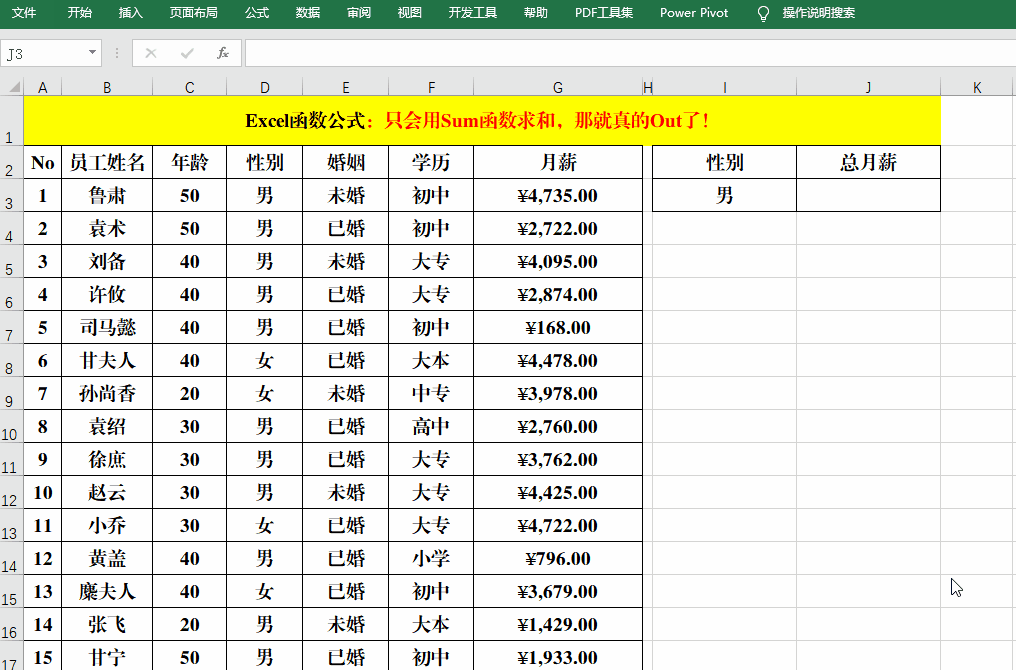Image resolution: width=1016 pixels, height=670 pixels.
Task: Select column C header
Action: pyautogui.click(x=189, y=87)
